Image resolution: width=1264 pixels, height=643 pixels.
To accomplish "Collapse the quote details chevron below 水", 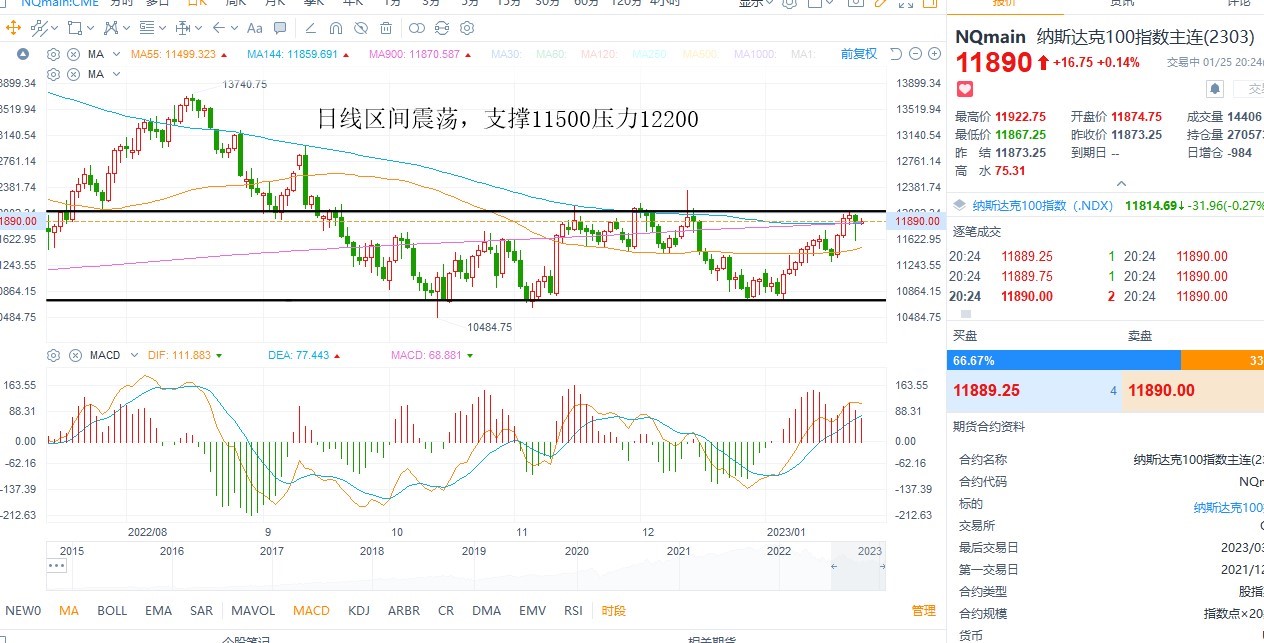I will [x=1121, y=184].
